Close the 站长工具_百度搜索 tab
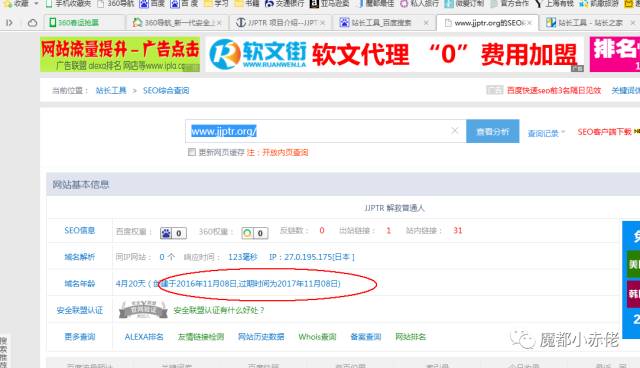The height and width of the screenshot is (368, 640). pyautogui.click(x=426, y=23)
